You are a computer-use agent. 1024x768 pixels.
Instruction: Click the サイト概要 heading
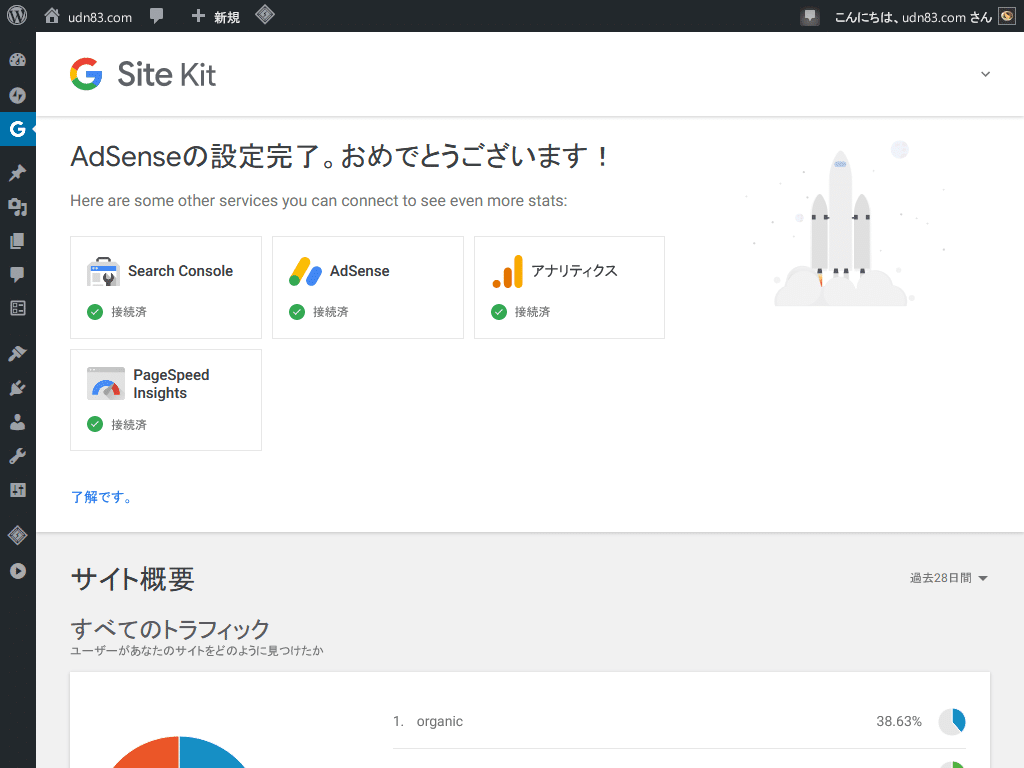pyautogui.click(x=133, y=579)
